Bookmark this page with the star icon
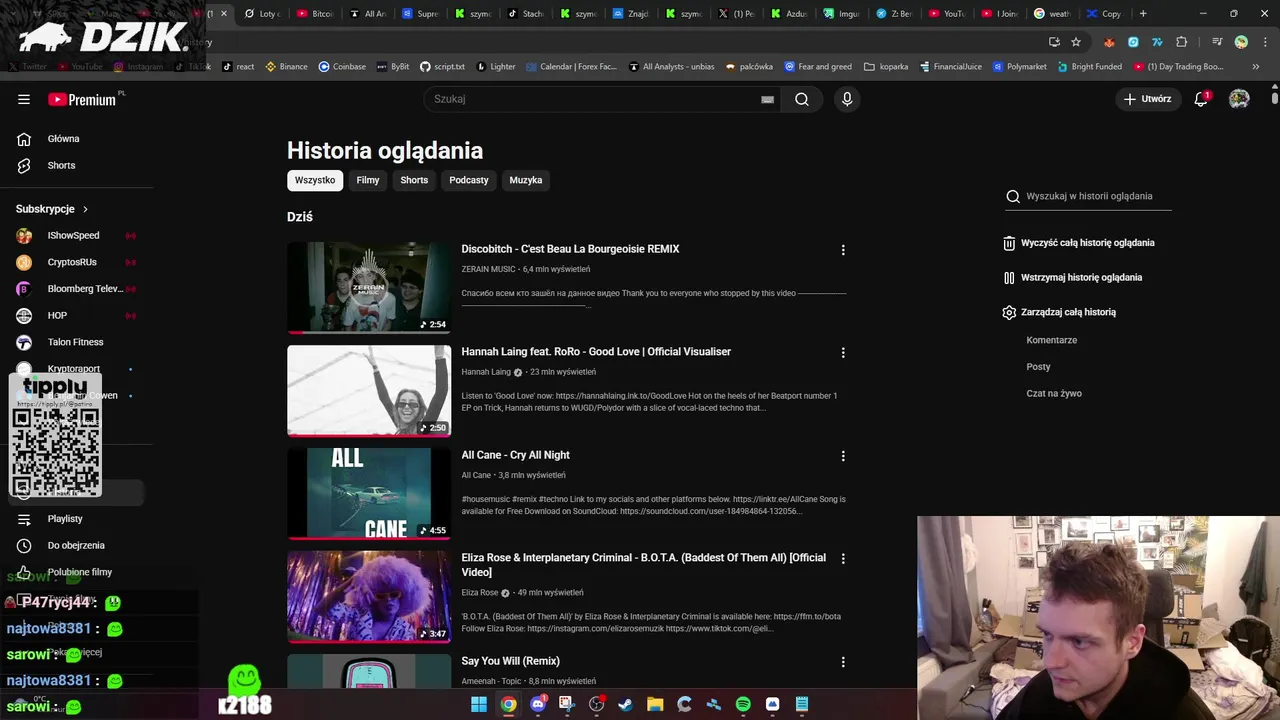 [1076, 42]
